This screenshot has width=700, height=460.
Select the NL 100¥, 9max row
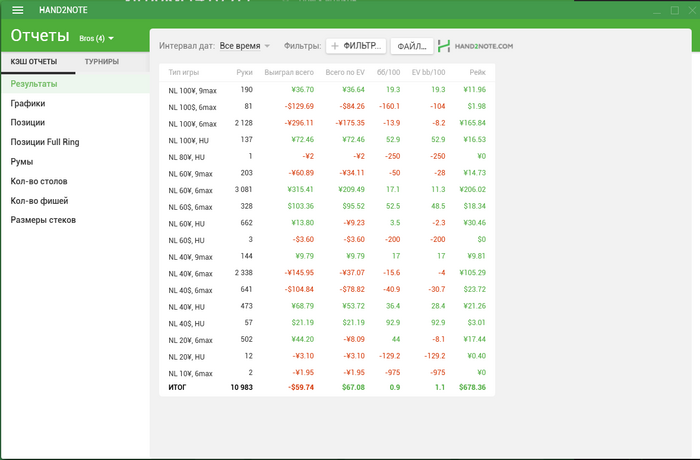coord(327,90)
